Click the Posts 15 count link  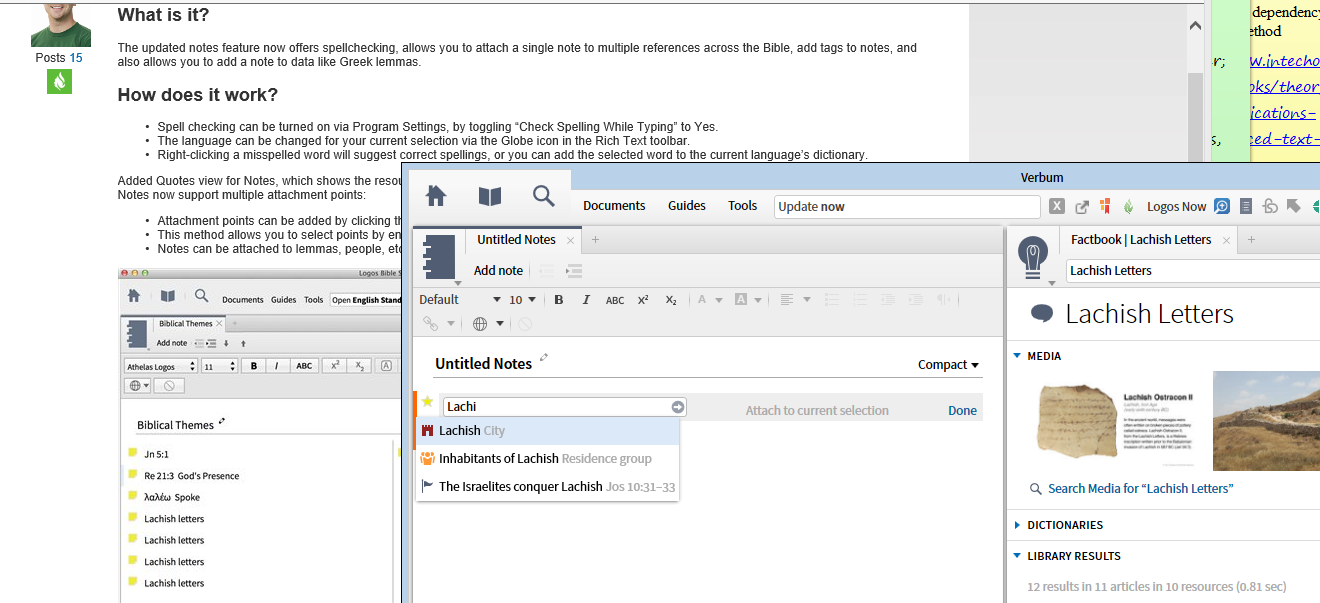pos(75,58)
